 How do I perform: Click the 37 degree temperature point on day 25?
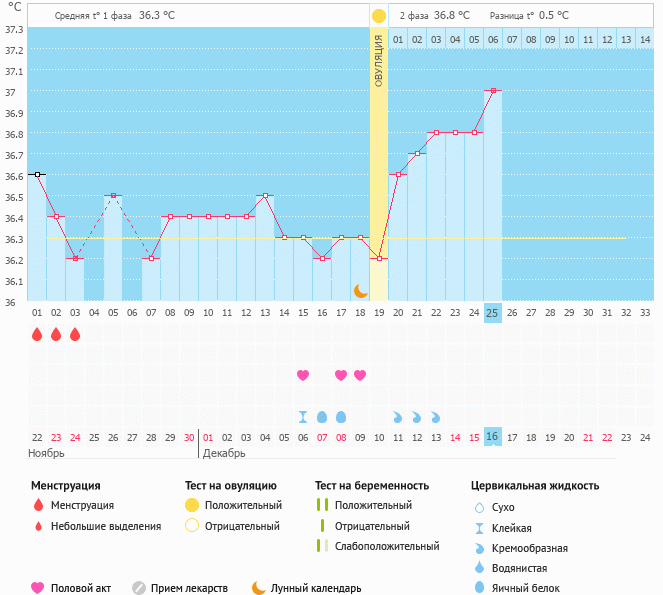tap(493, 90)
